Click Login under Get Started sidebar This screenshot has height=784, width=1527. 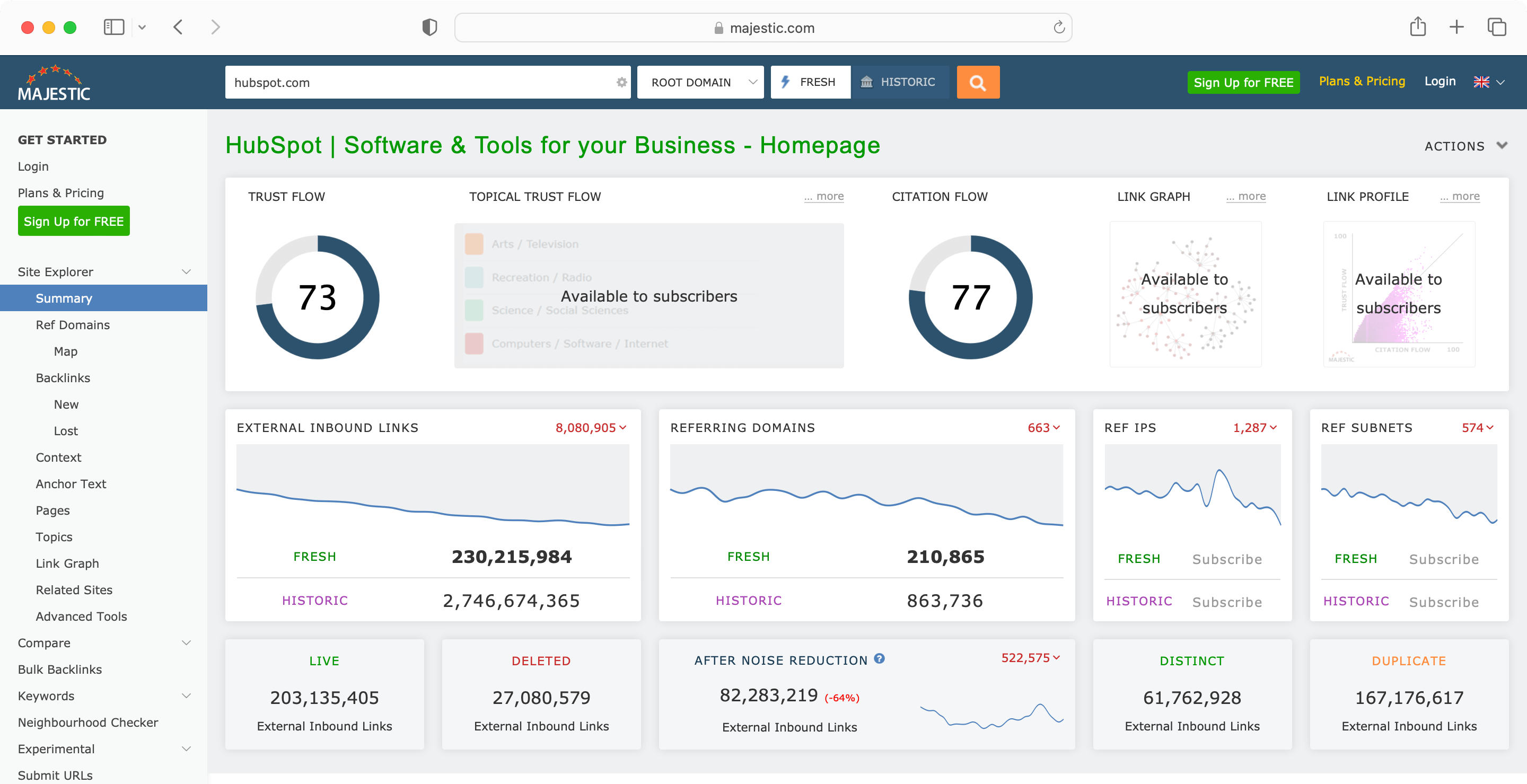click(32, 166)
